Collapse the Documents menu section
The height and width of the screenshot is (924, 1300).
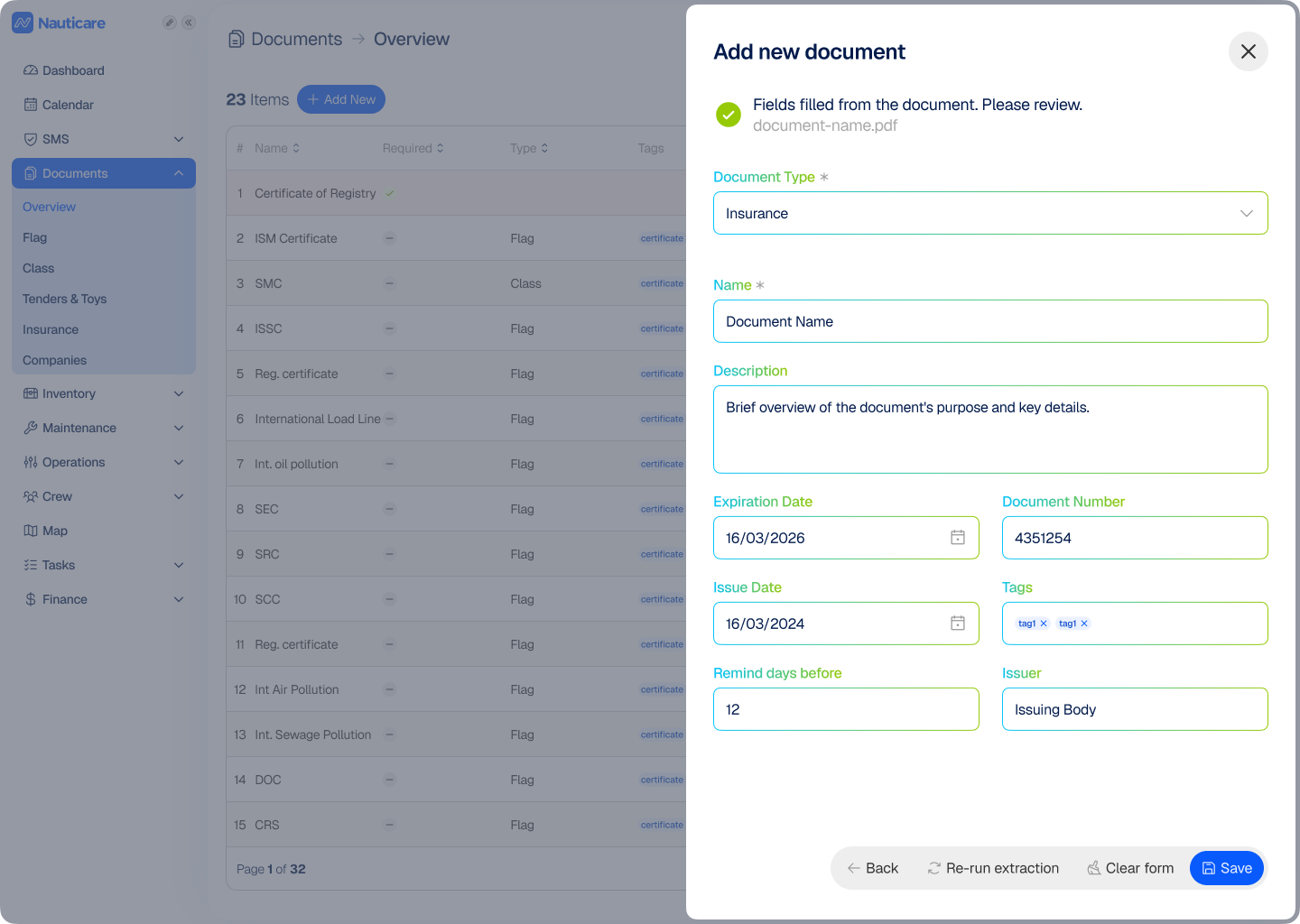(x=179, y=173)
